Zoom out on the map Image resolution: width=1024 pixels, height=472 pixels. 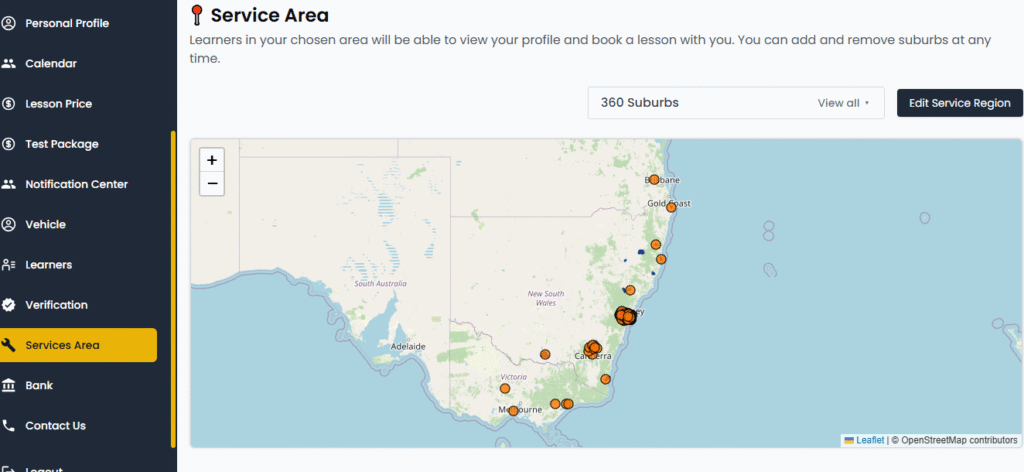[212, 184]
